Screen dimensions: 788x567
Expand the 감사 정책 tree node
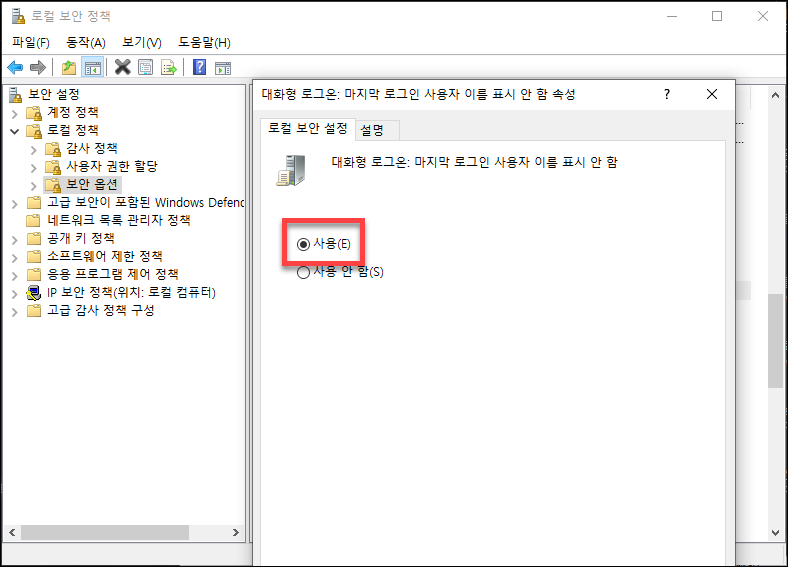(34, 150)
